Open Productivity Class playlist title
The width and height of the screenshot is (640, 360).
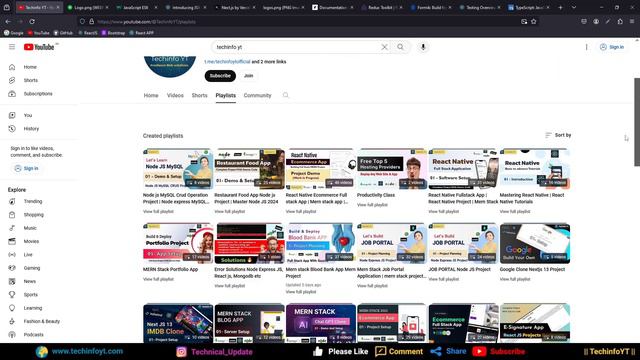(376, 195)
